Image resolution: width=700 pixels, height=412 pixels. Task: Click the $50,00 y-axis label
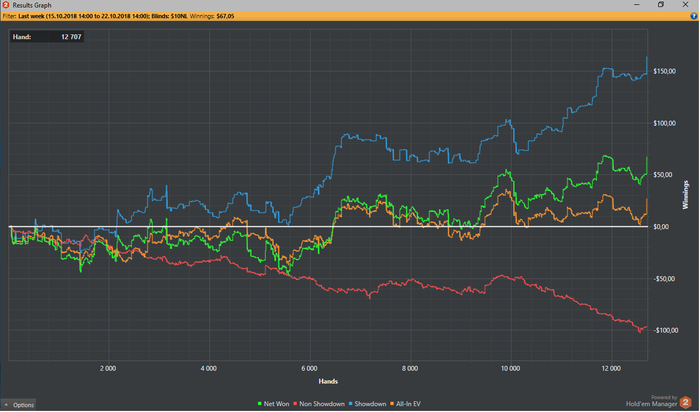point(663,175)
